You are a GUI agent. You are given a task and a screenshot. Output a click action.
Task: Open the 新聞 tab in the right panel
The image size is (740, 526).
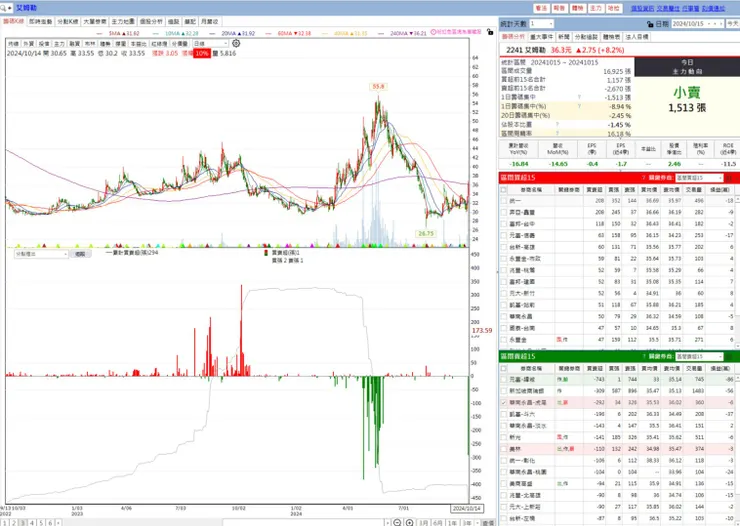pyautogui.click(x=564, y=37)
